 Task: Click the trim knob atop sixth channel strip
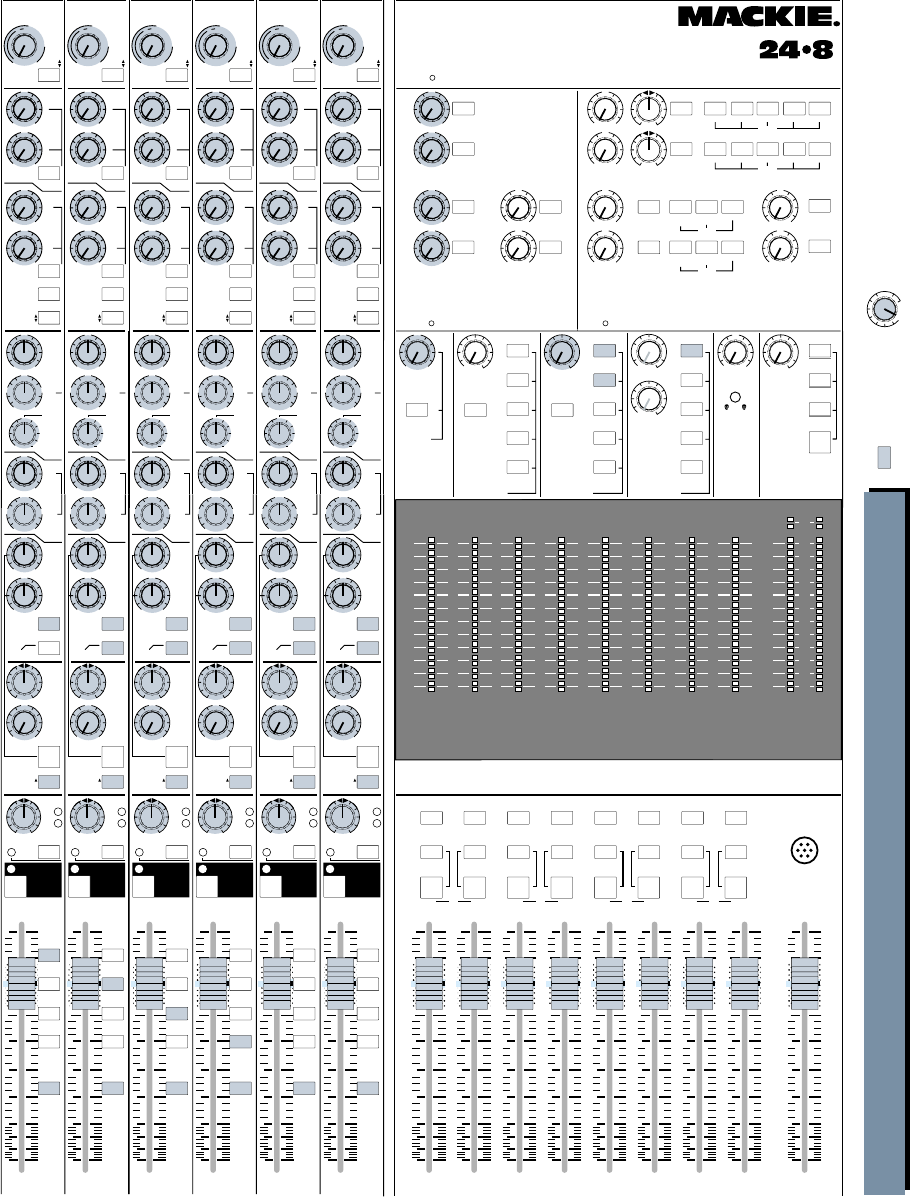(x=343, y=46)
